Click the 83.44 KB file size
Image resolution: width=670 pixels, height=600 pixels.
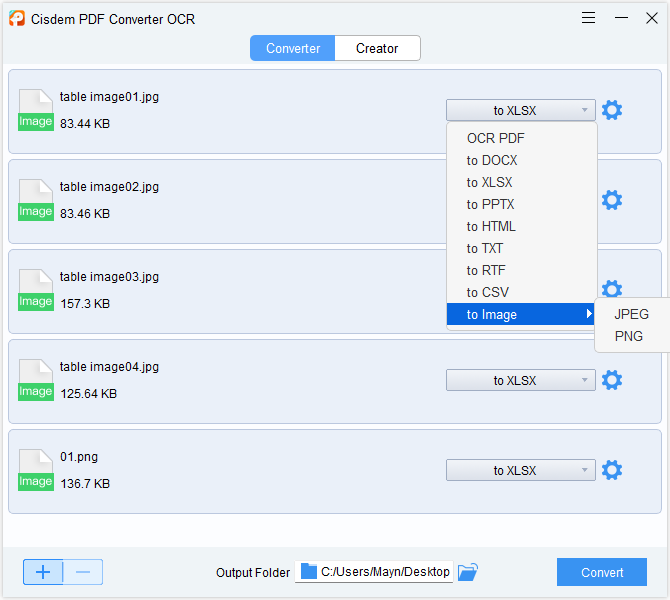click(85, 124)
